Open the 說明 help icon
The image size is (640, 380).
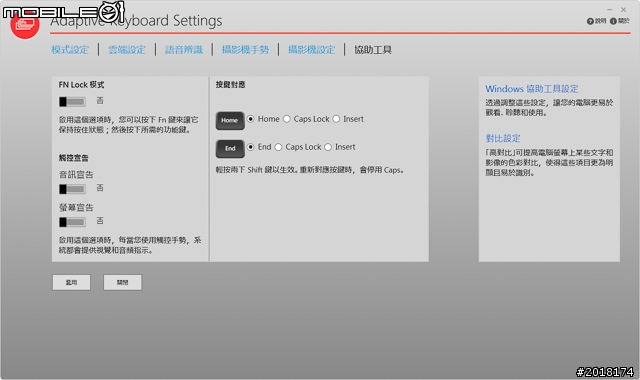(x=596, y=21)
